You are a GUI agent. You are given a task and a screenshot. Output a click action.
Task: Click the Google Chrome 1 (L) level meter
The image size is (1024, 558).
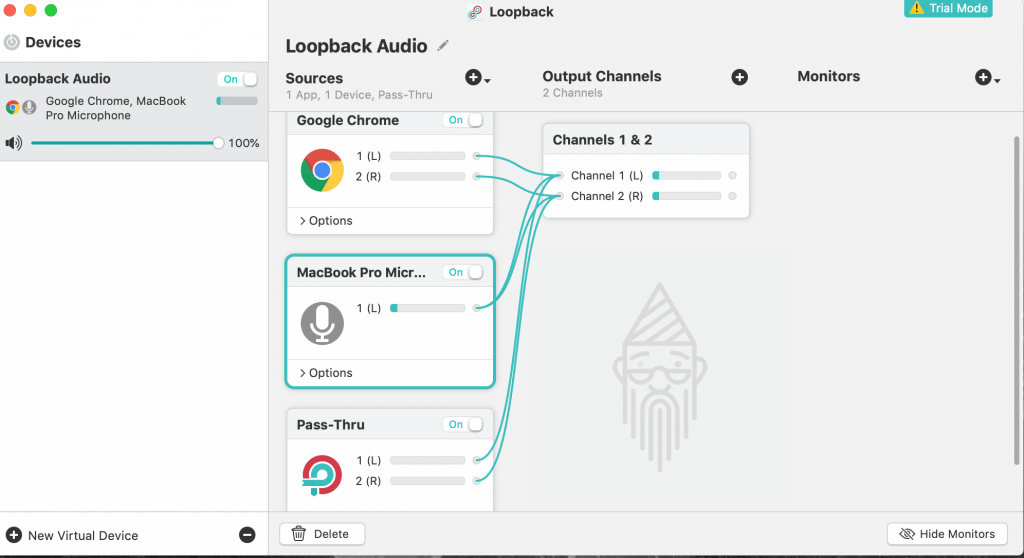click(x=428, y=156)
